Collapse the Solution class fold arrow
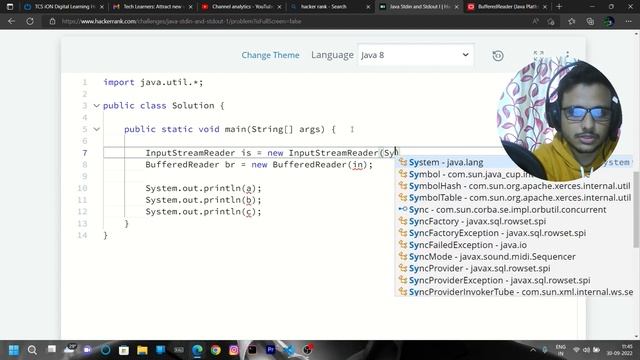 pyautogui.click(x=96, y=106)
